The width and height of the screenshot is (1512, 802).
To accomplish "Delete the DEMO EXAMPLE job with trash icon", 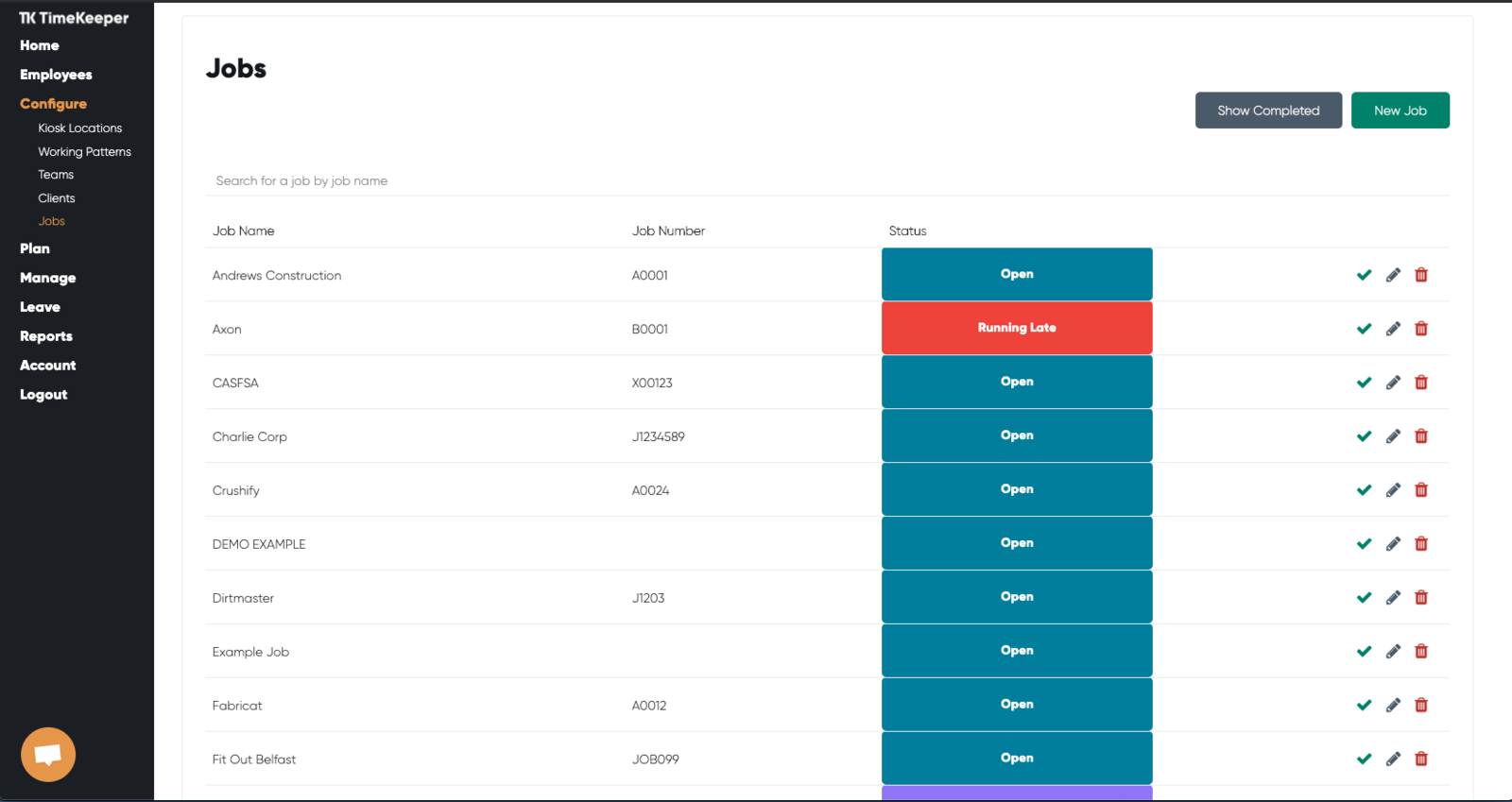I will click(1421, 544).
